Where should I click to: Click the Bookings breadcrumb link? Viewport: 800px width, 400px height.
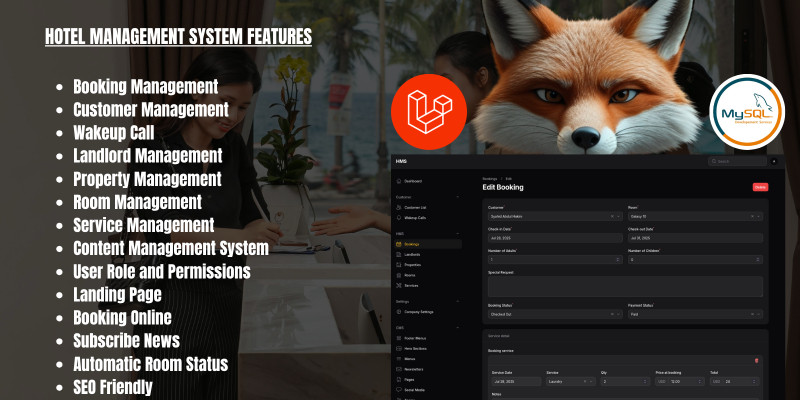(490, 178)
